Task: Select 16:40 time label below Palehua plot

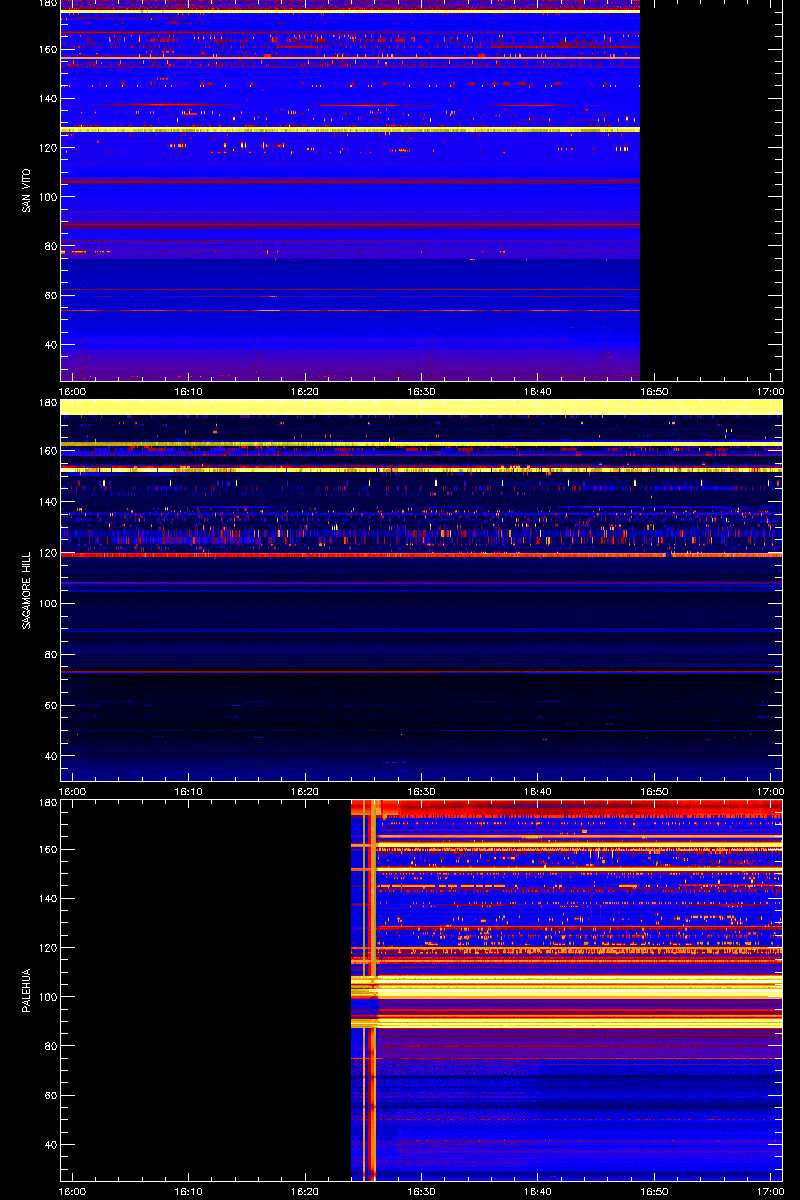Action: (538, 1192)
